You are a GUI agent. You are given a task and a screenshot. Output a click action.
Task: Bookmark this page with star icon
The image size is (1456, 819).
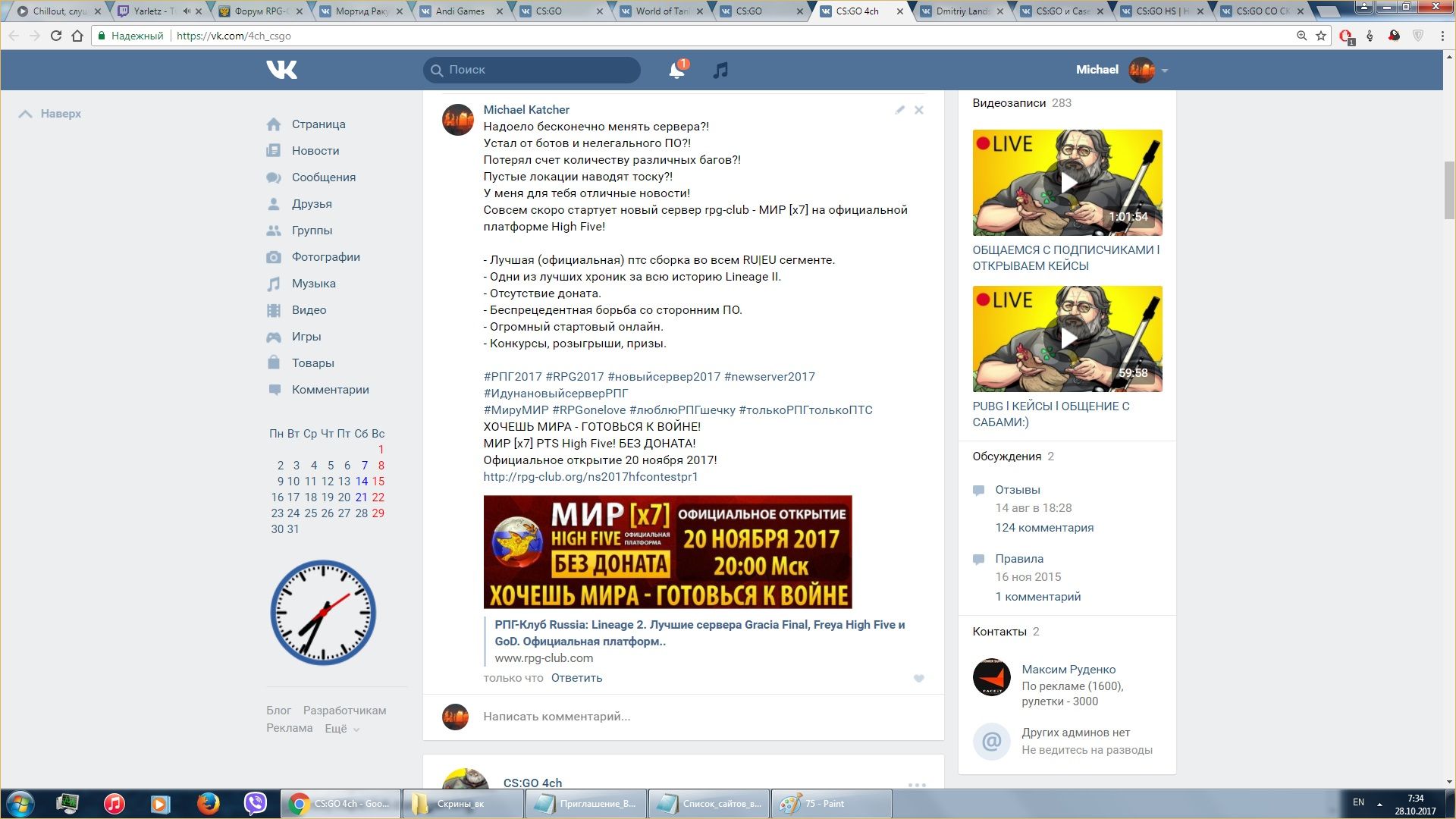[x=1321, y=36]
